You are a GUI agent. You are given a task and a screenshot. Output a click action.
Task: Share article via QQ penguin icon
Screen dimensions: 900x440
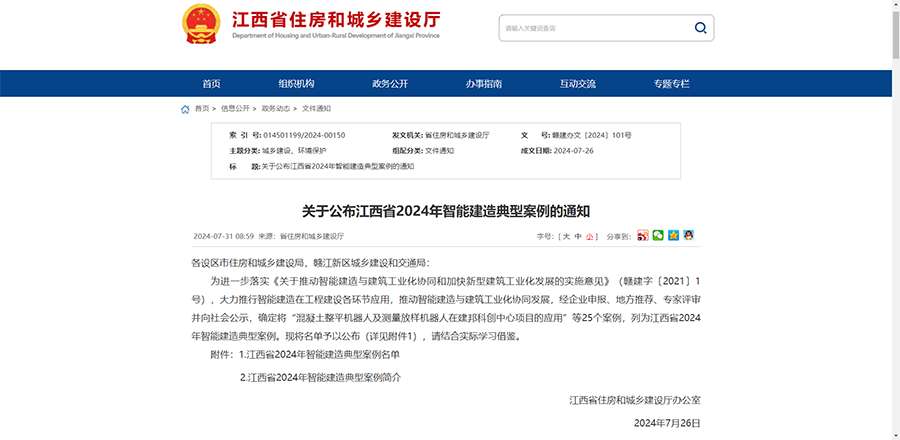coord(688,236)
